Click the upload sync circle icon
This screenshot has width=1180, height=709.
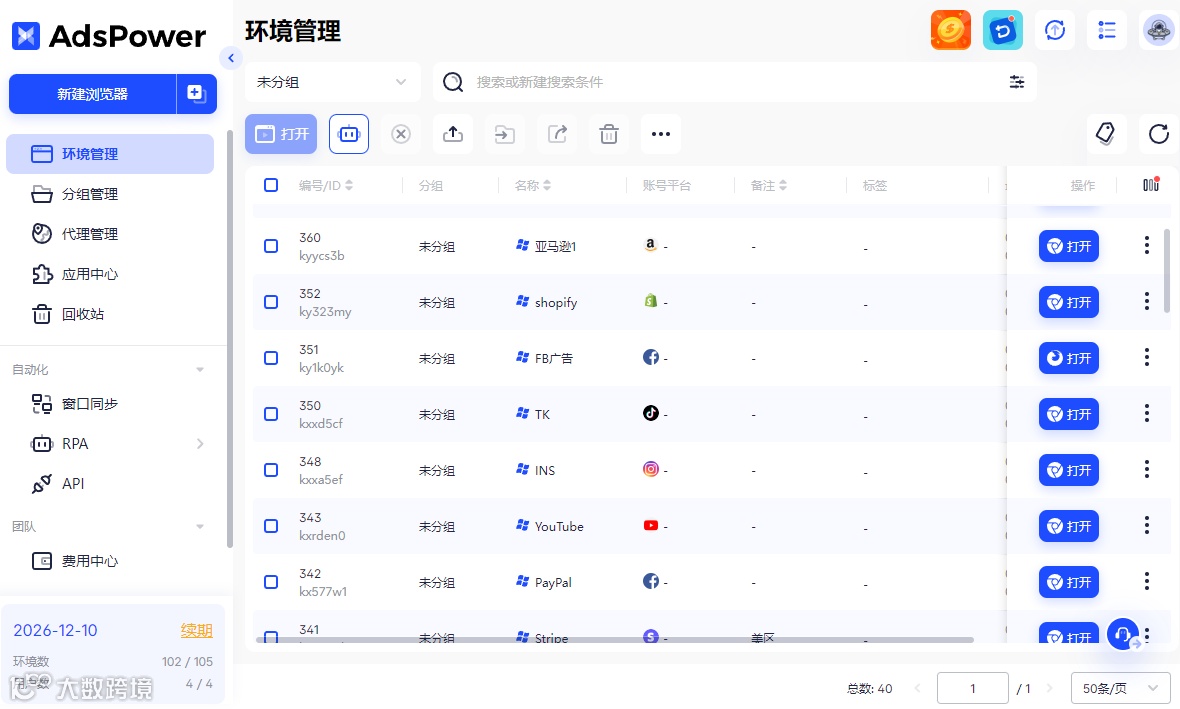[x=1055, y=30]
